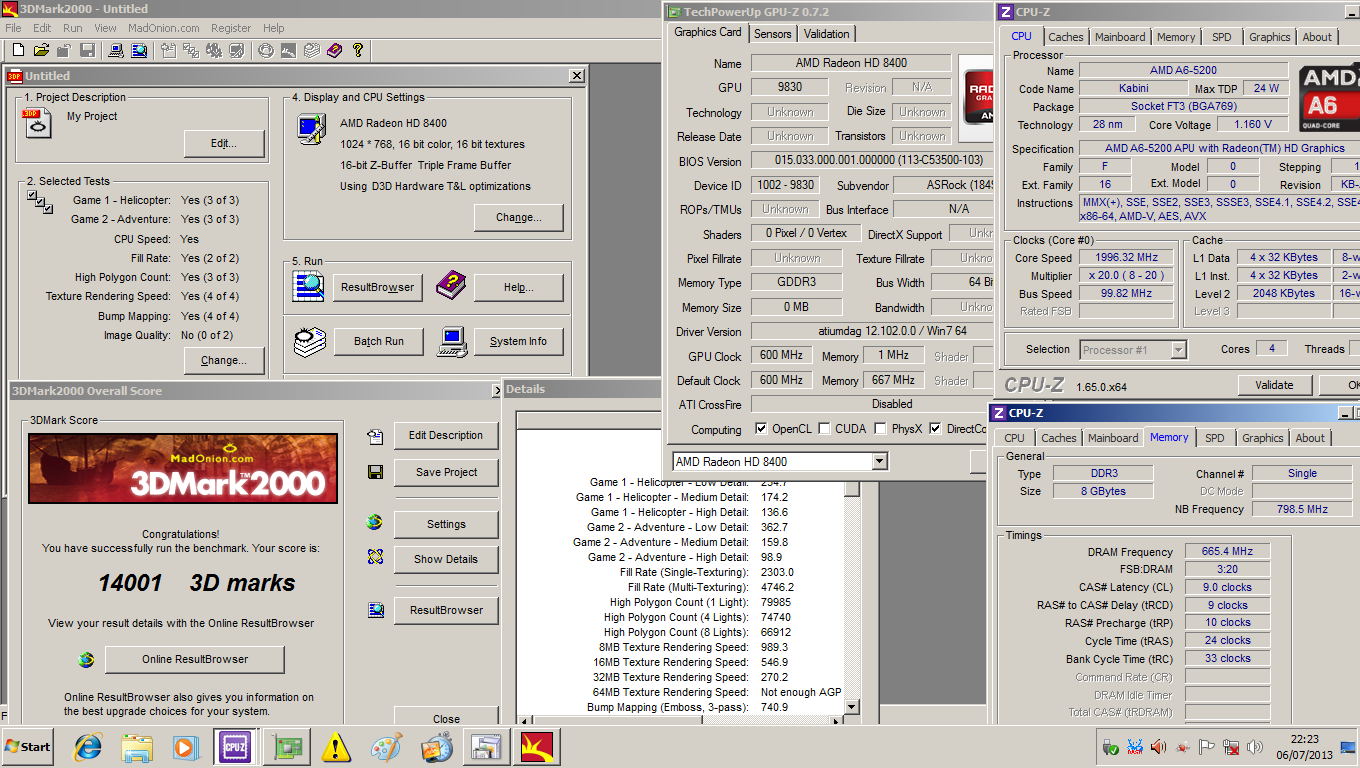Launch Windows Media Player from taskbar
1360x768 pixels.
186,747
